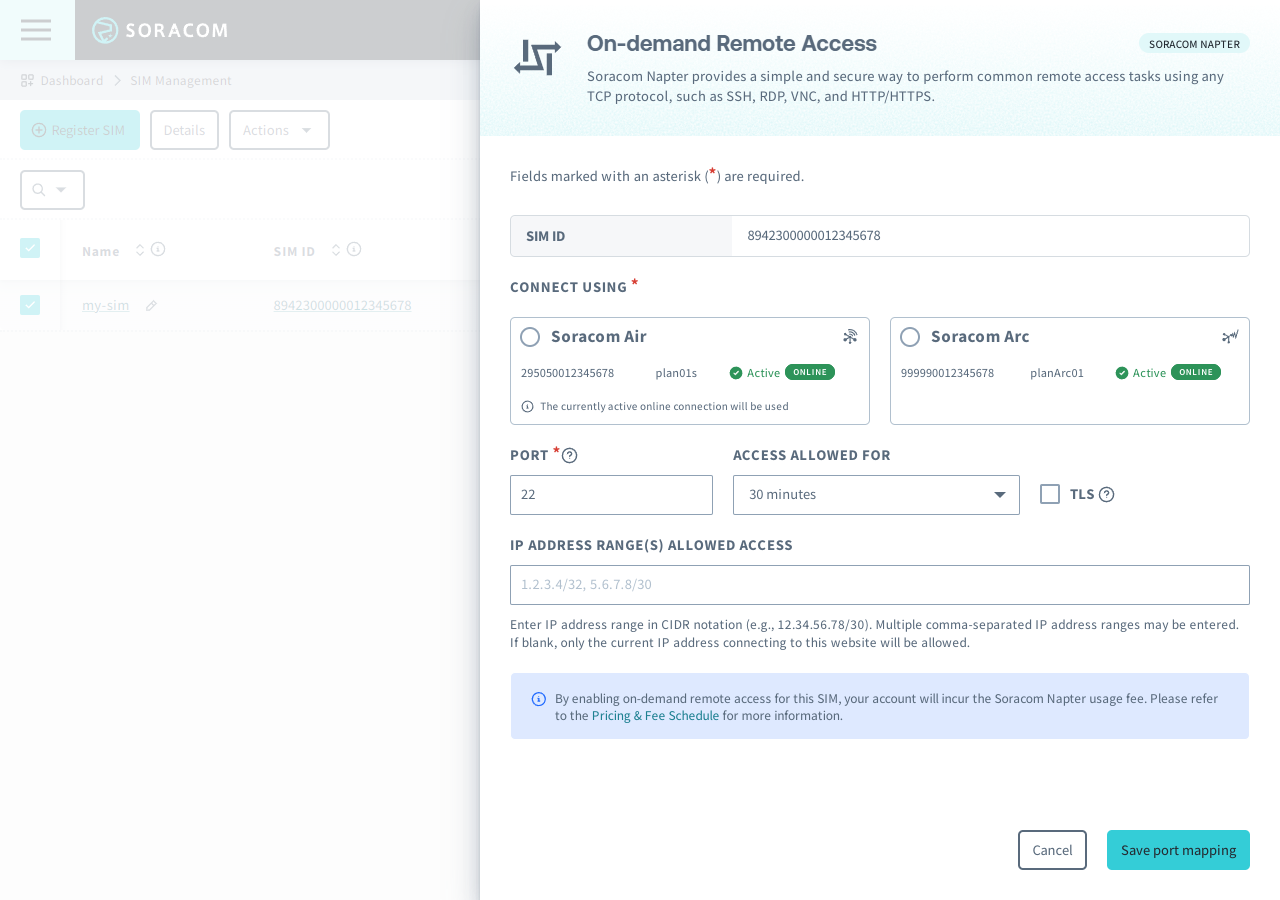1280x900 pixels.
Task: Go to SIM Management in the breadcrumb
Action: 181,80
